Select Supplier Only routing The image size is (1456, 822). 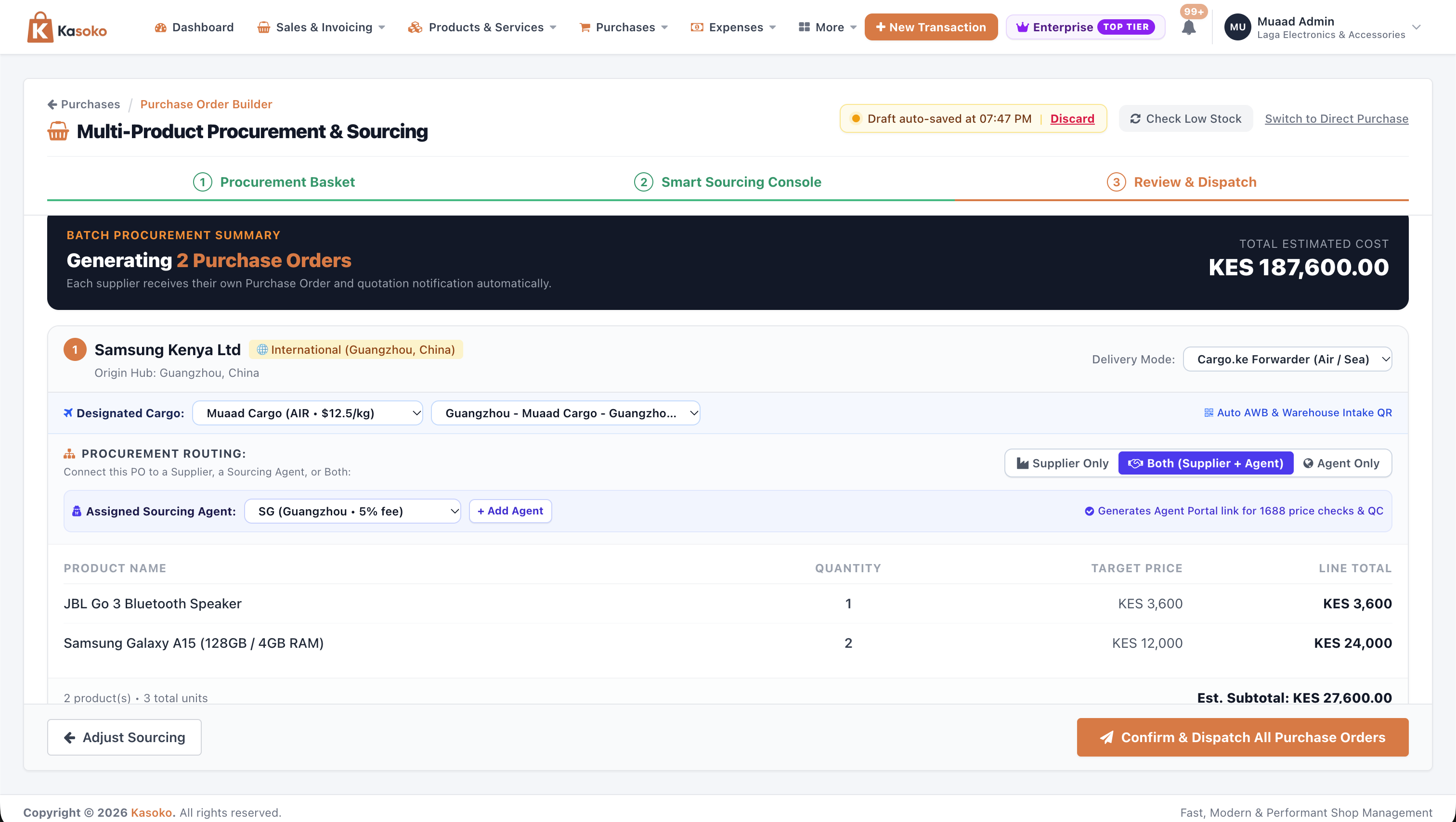point(1062,463)
